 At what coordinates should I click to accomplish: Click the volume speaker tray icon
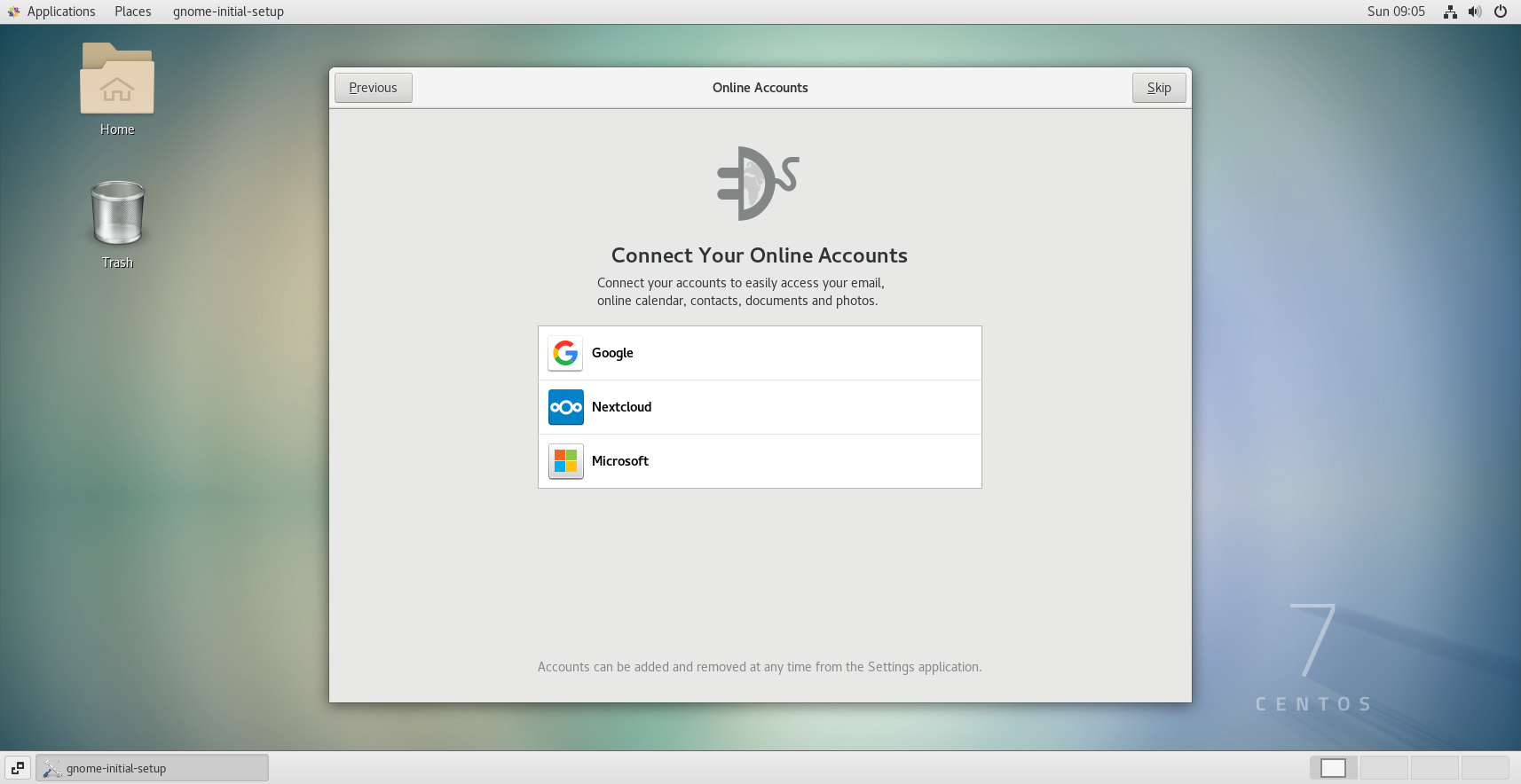[1475, 12]
